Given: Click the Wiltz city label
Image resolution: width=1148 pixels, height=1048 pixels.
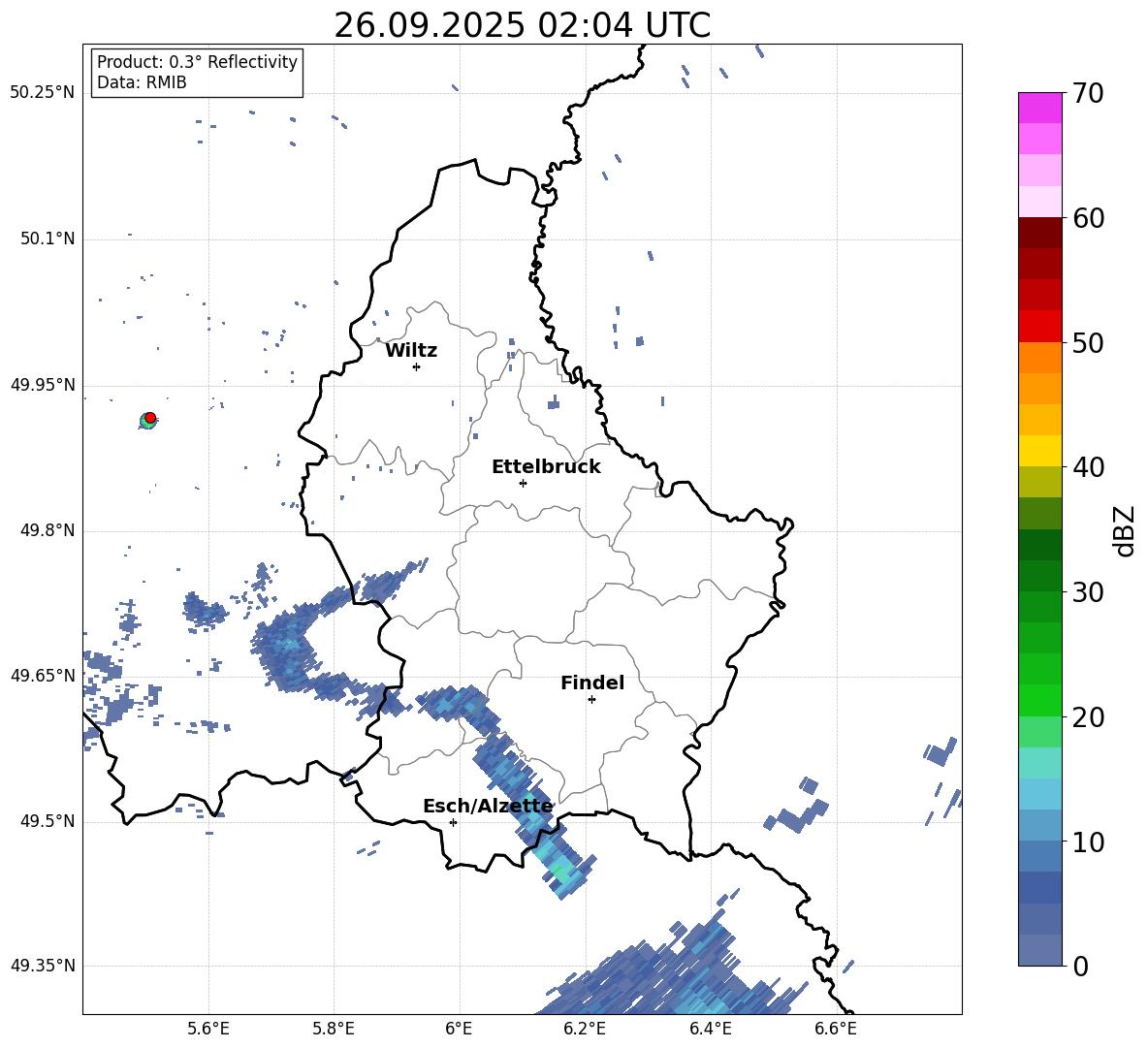Looking at the screenshot, I should pos(411,351).
